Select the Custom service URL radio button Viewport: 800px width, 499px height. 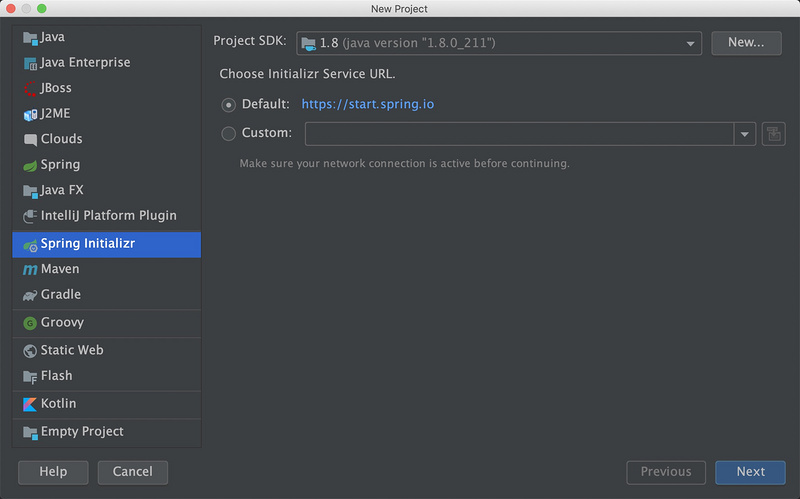coord(229,133)
